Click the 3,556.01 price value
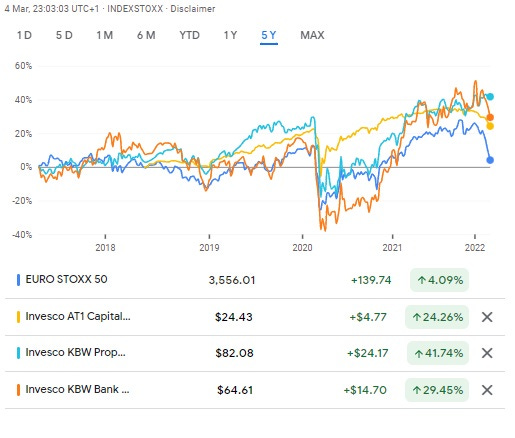Viewport: 515px width, 438px height. 232,280
